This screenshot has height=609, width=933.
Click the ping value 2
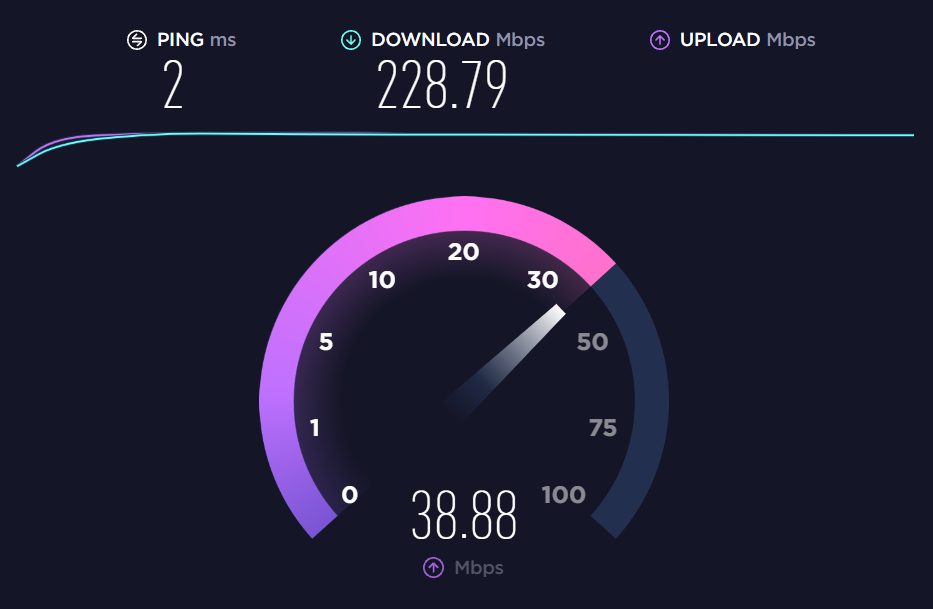[173, 85]
